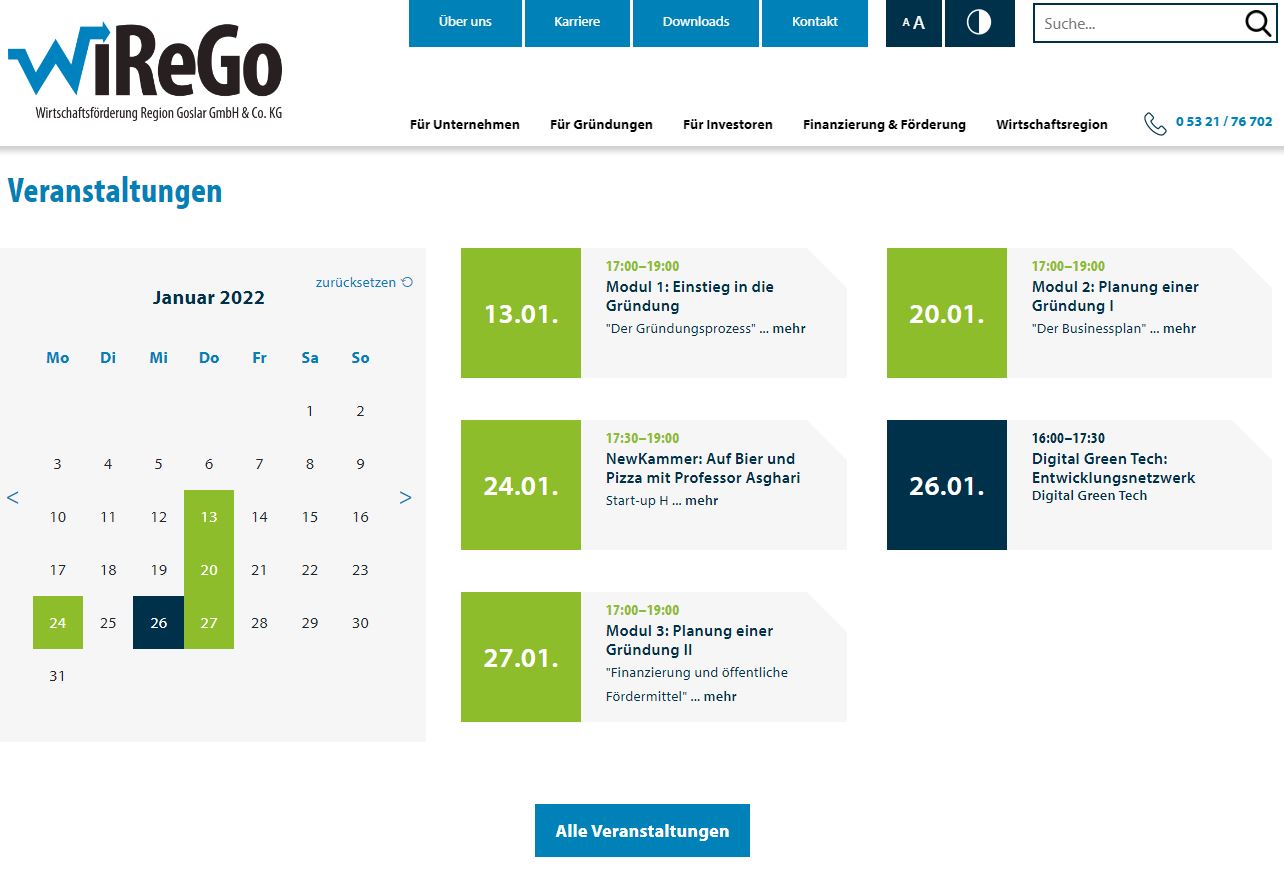Image resolution: width=1284 pixels, height=871 pixels.
Task: Click the font size AA button
Action: click(x=914, y=23)
